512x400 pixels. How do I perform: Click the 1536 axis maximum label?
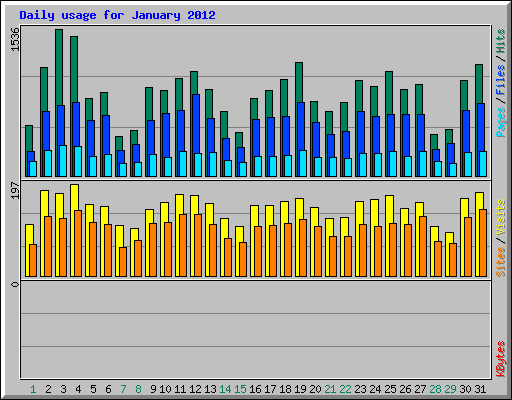[15, 40]
